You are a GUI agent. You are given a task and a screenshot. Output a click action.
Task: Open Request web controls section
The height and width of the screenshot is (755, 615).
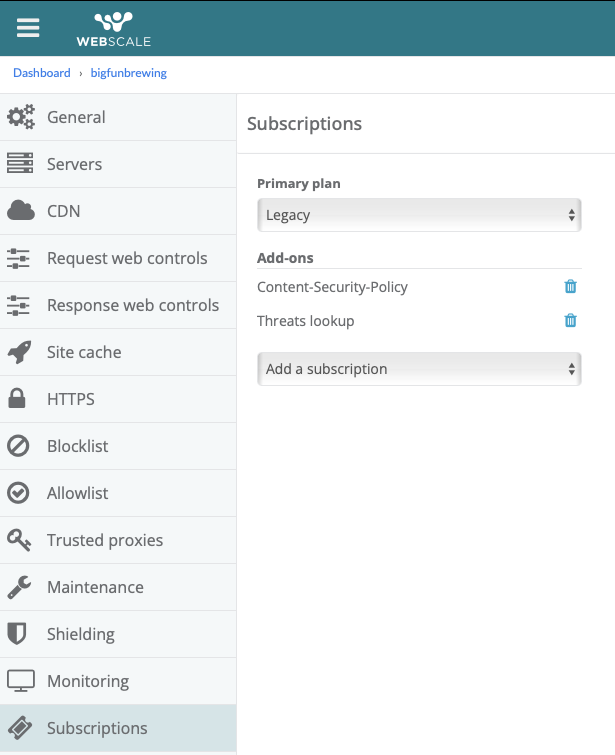(x=127, y=258)
